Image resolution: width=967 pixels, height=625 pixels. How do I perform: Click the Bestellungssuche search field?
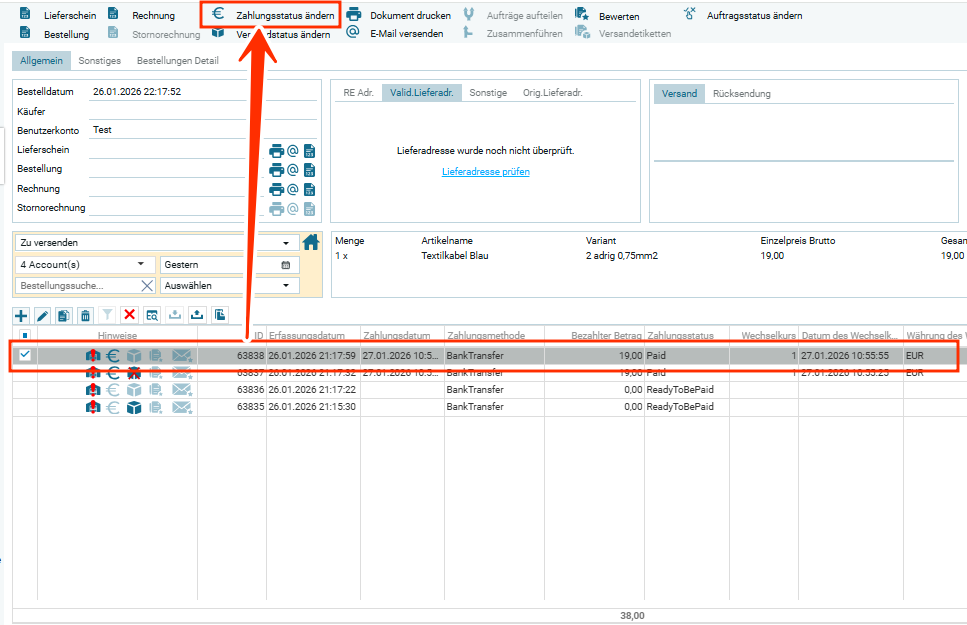[x=75, y=286]
